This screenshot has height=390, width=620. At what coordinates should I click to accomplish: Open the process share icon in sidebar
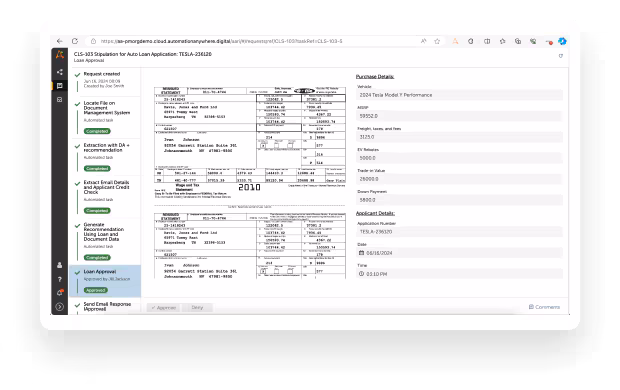click(x=60, y=72)
